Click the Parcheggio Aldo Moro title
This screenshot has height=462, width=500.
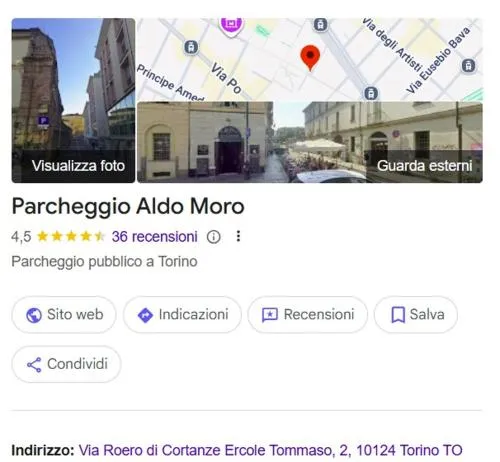pyautogui.click(x=128, y=206)
